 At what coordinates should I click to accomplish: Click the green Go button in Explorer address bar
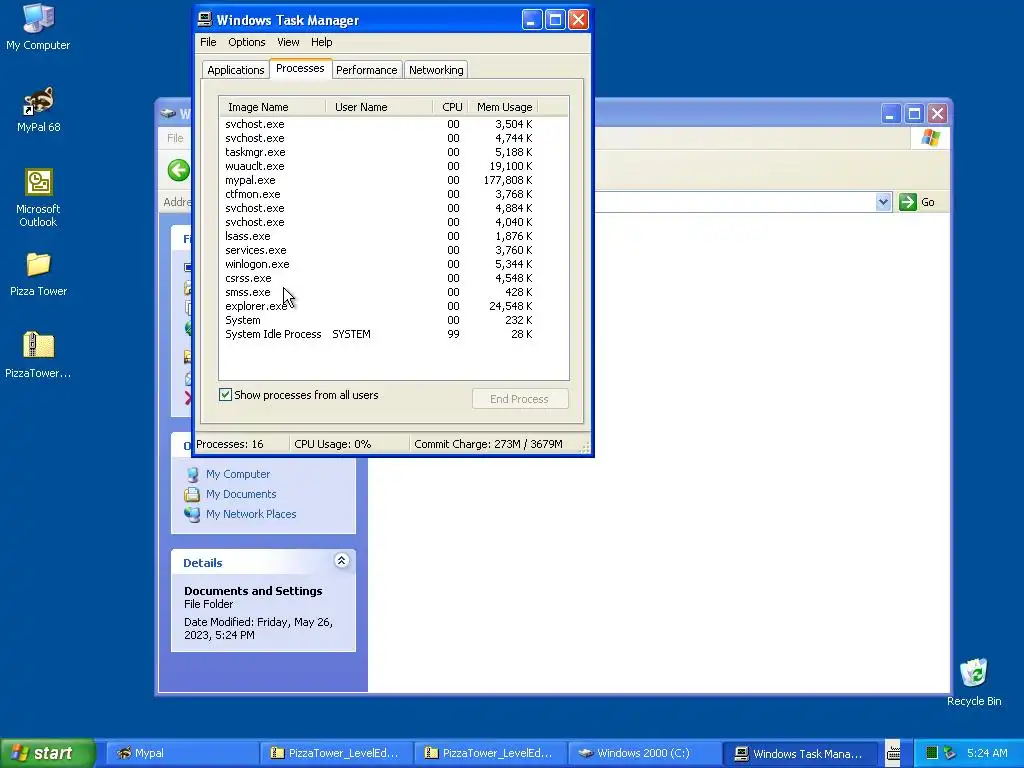tap(917, 202)
